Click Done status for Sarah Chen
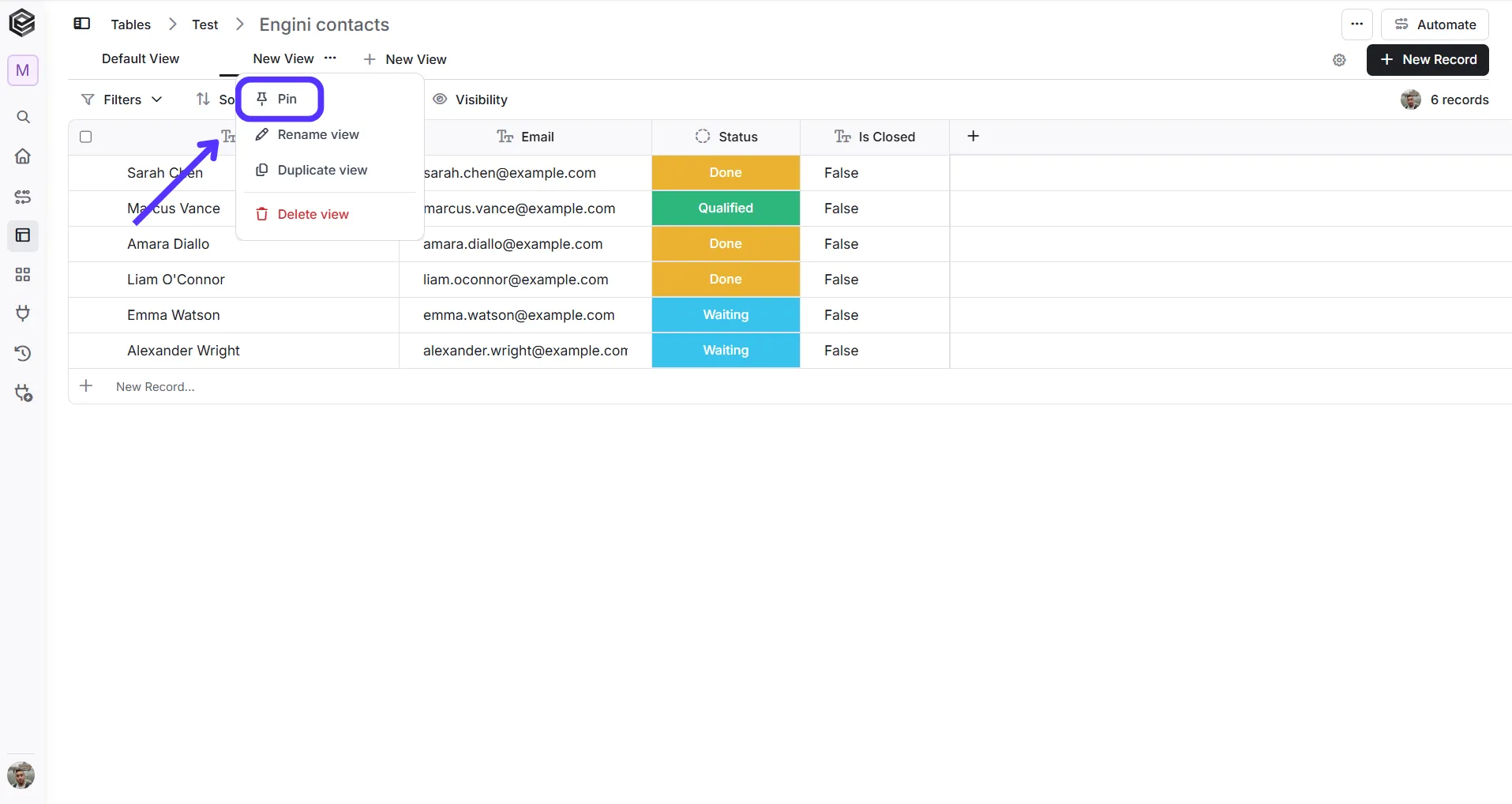 pos(726,172)
